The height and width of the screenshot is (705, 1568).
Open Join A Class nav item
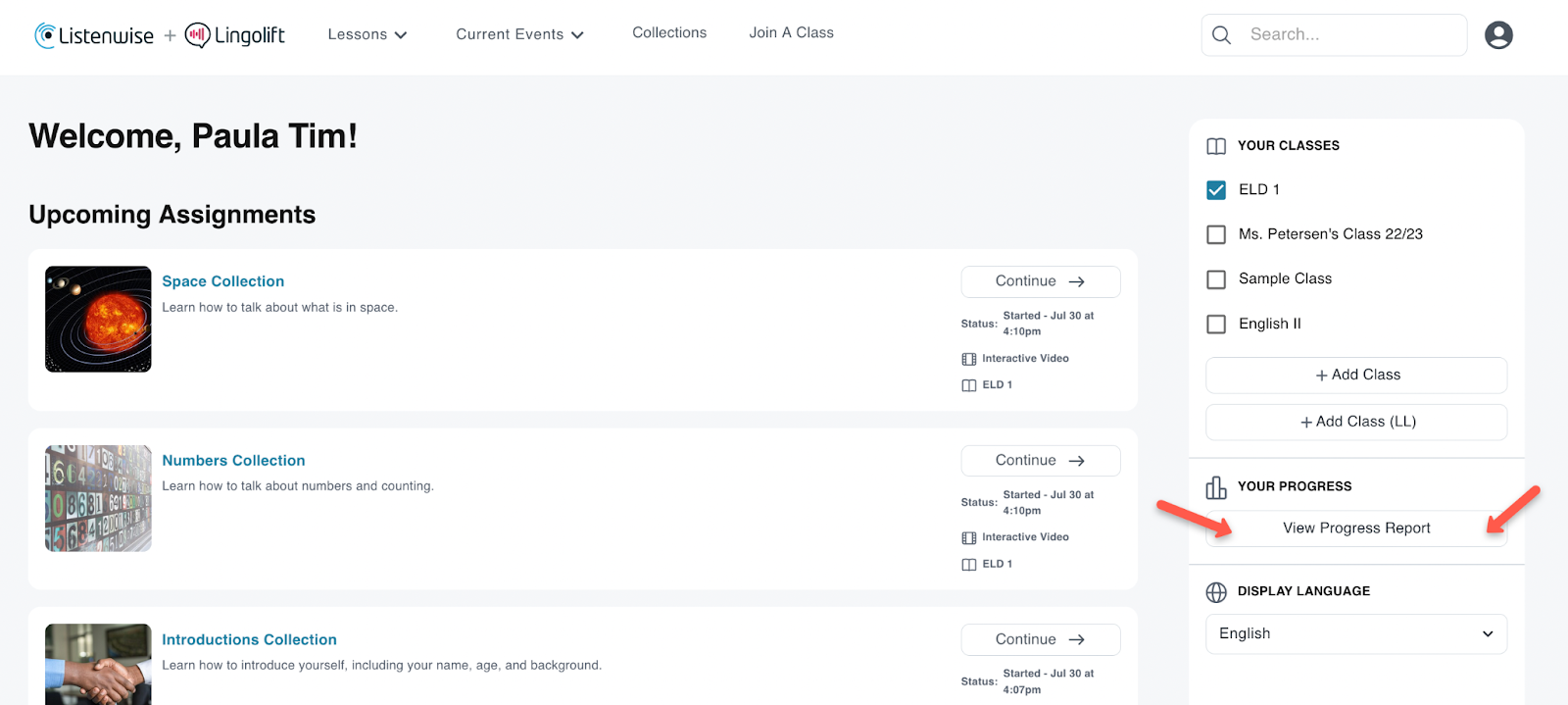pyautogui.click(x=791, y=32)
